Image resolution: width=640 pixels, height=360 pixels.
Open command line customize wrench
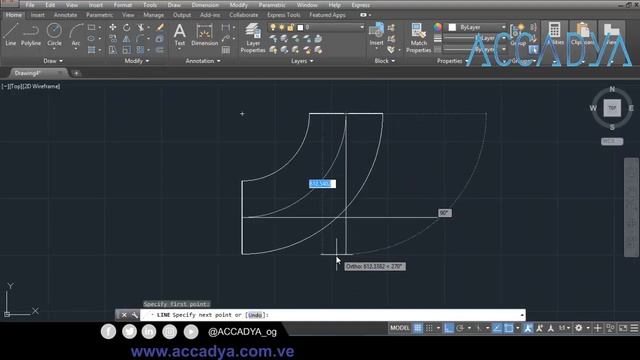tap(135, 315)
